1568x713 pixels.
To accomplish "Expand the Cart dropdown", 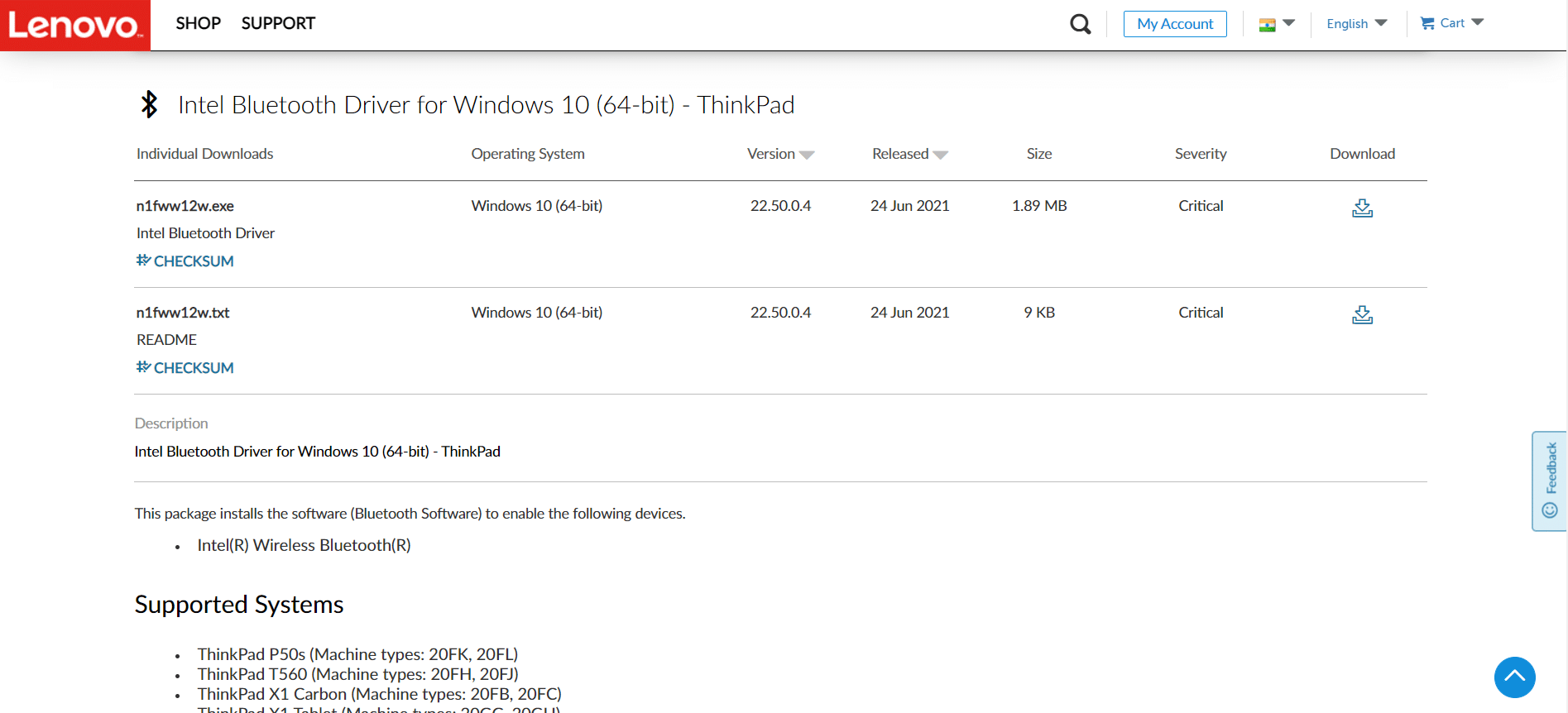I will [x=1478, y=22].
